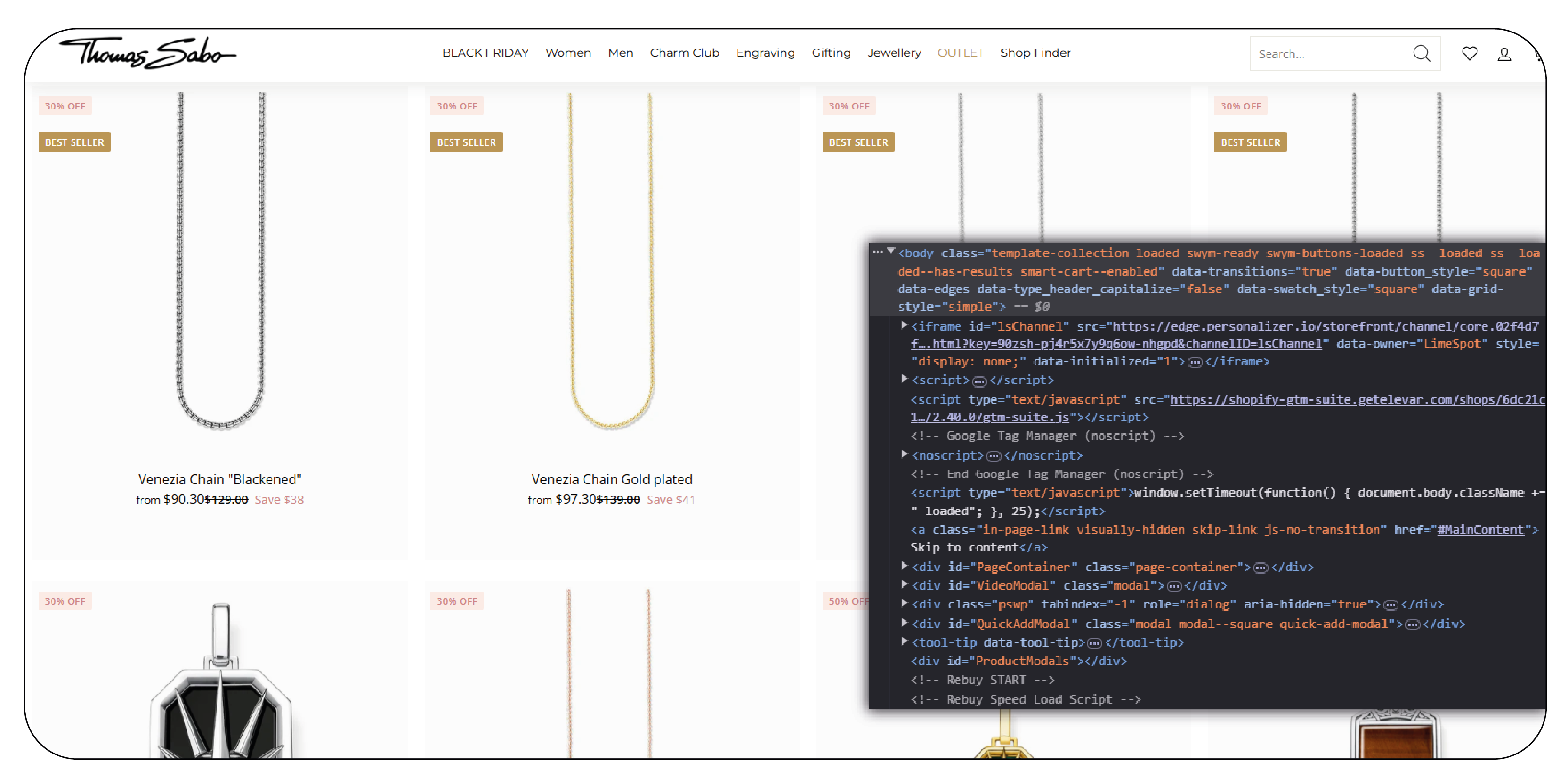Viewport: 1568px width, 778px height.
Task: Expand the pswp dialog div arrow
Action: tap(905, 603)
